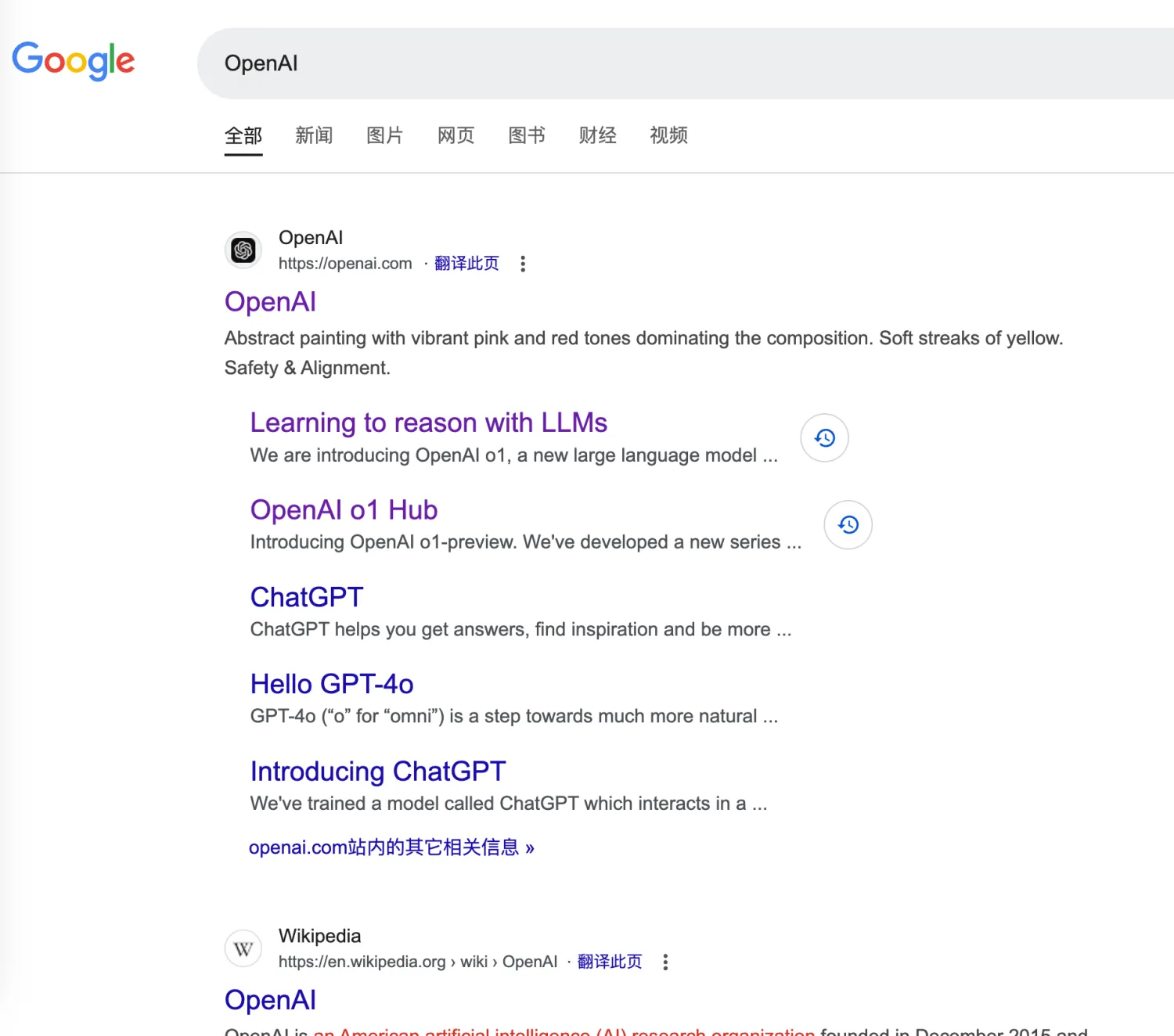
Task: Open the Hello GPT-4o link
Action: click(332, 684)
